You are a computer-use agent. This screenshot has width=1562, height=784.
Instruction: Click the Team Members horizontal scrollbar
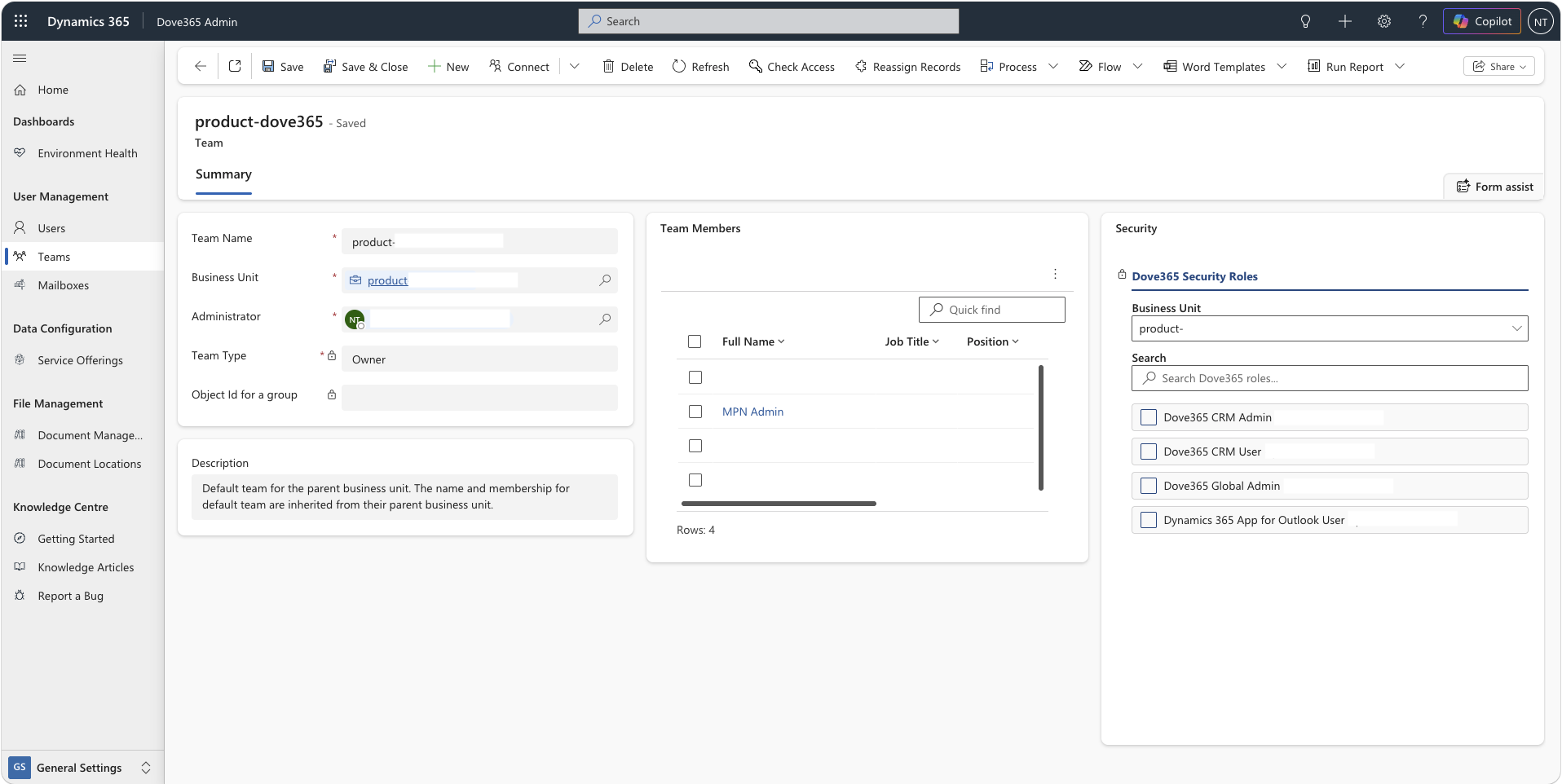[x=779, y=504]
